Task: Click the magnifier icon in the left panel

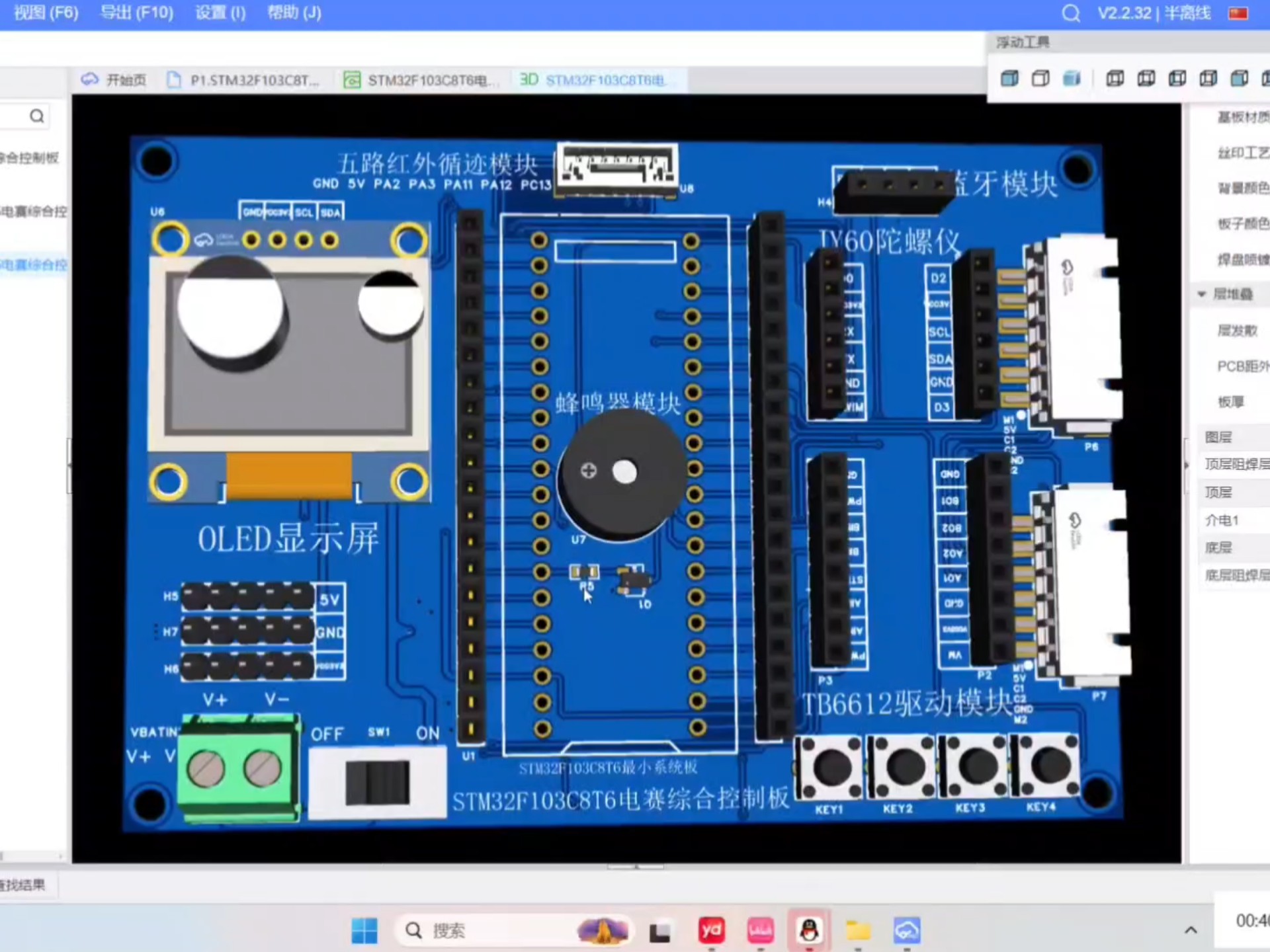Action: tap(37, 116)
